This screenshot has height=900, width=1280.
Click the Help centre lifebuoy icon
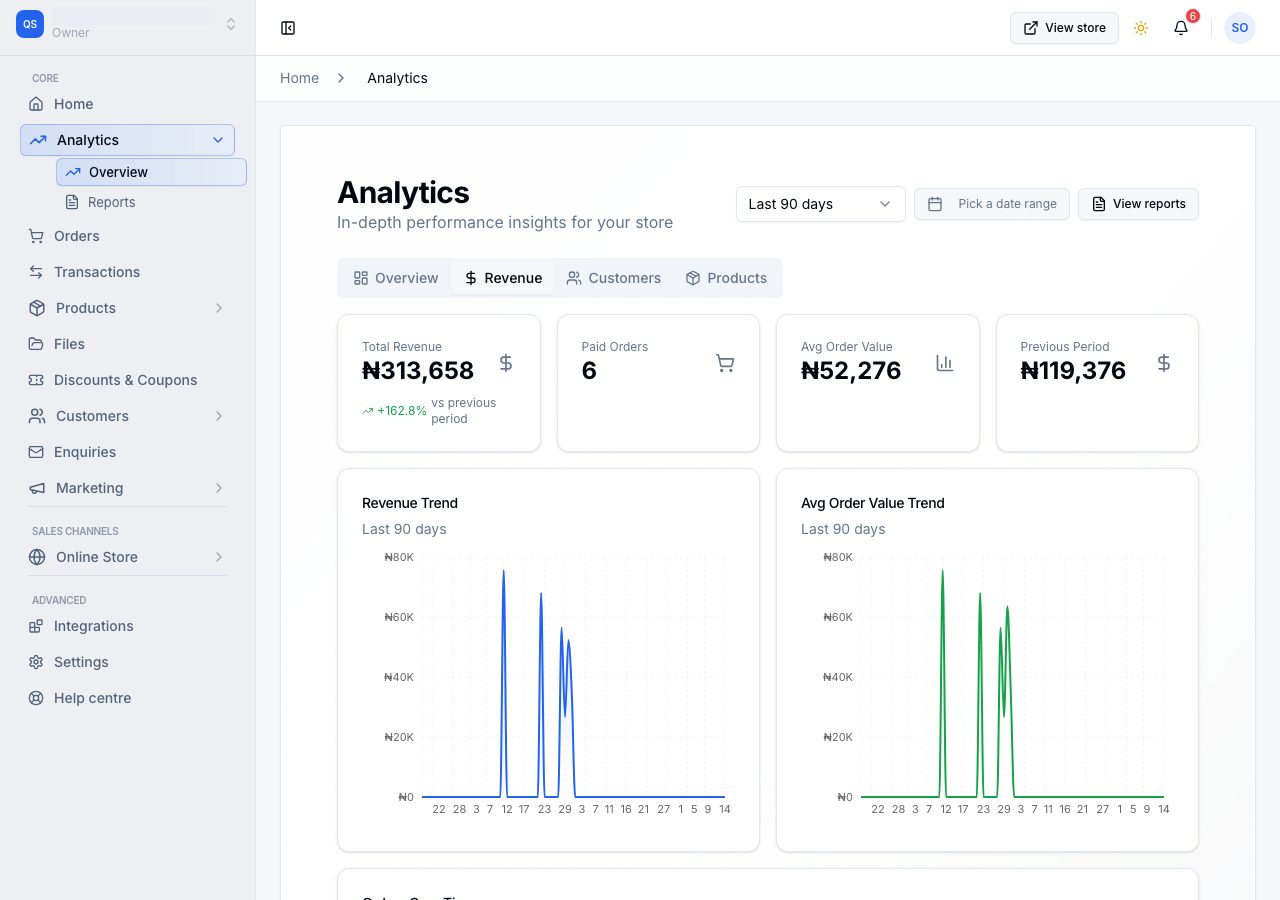tap(36, 698)
